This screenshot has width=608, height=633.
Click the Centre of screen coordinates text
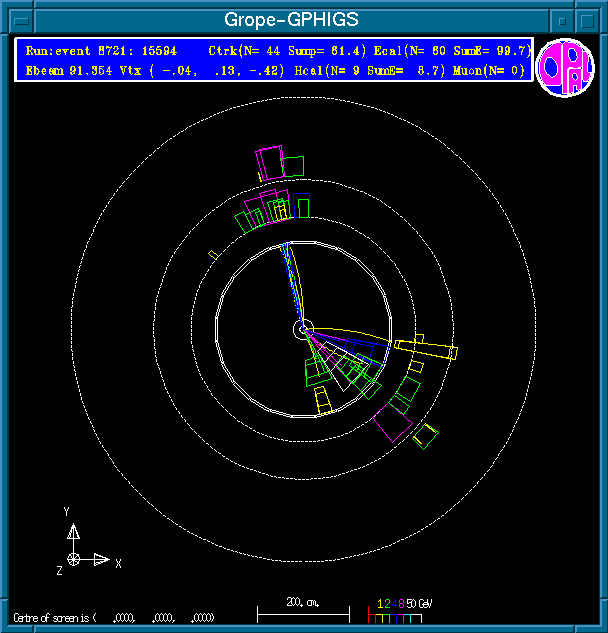pos(115,617)
